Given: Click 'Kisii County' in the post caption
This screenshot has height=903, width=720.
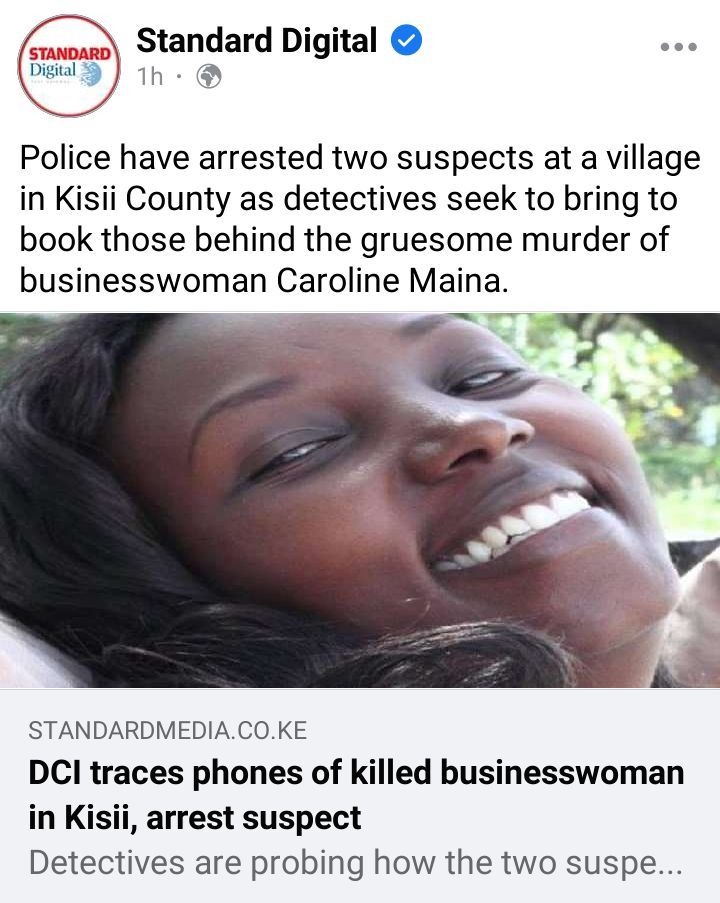Looking at the screenshot, I should point(143,199).
